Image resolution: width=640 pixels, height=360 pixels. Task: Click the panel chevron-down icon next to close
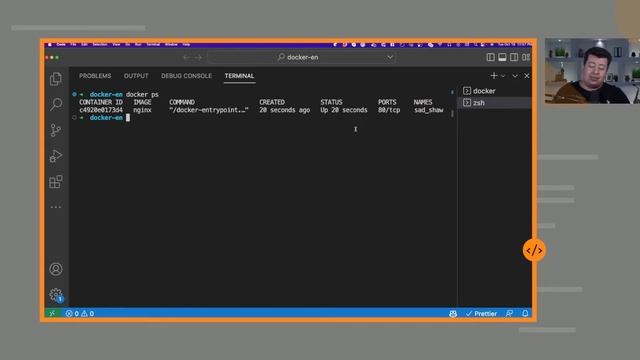[x=515, y=76]
